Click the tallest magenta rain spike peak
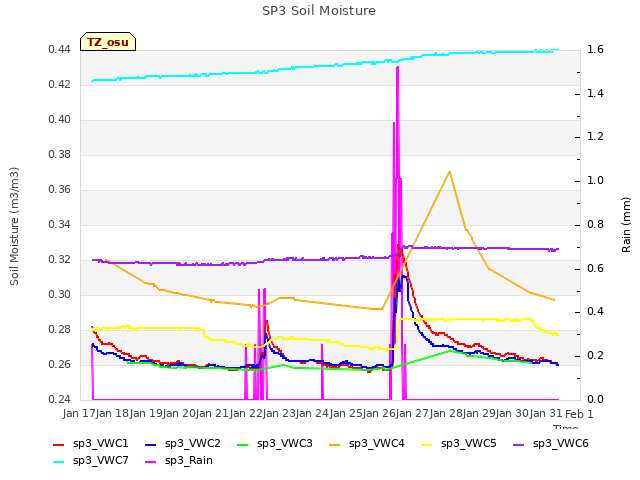640x480 pixels. tap(398, 67)
